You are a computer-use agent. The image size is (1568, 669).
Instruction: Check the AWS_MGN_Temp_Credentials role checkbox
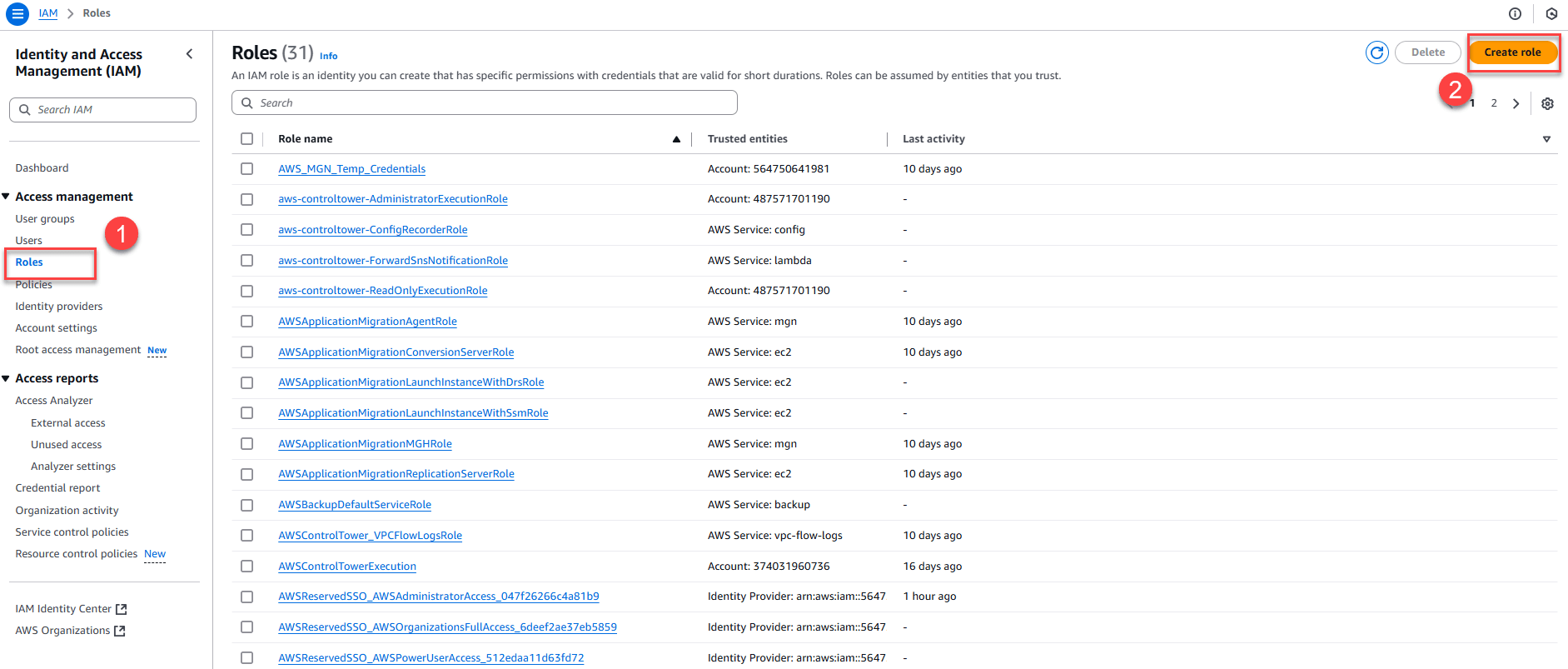point(246,169)
